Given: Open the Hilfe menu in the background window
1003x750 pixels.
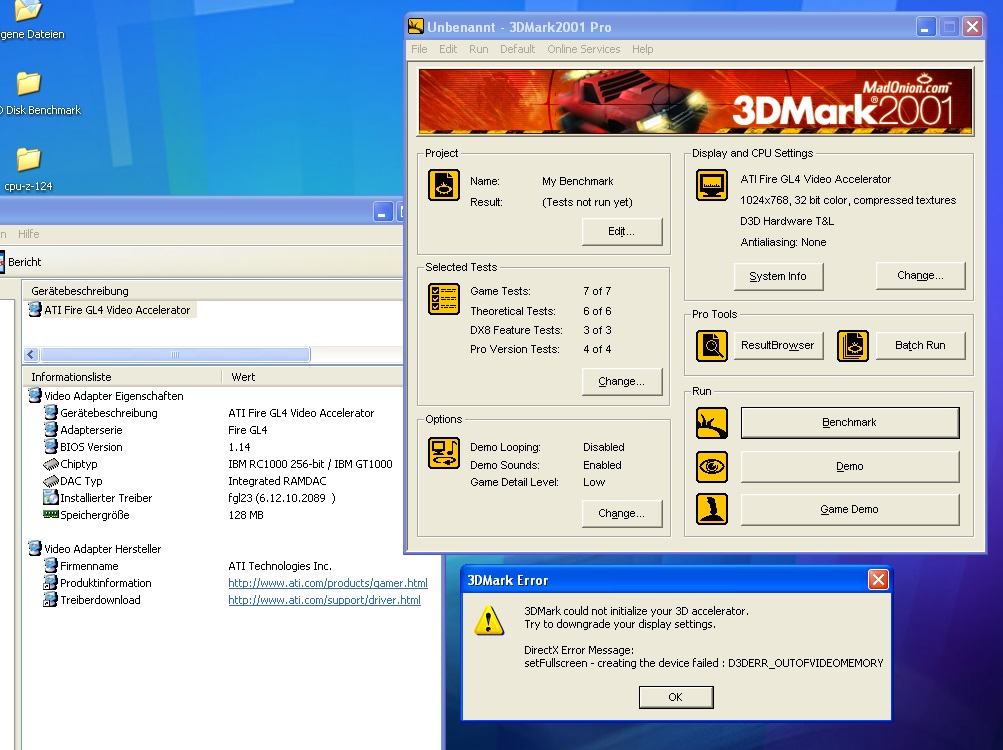Looking at the screenshot, I should click(x=28, y=234).
